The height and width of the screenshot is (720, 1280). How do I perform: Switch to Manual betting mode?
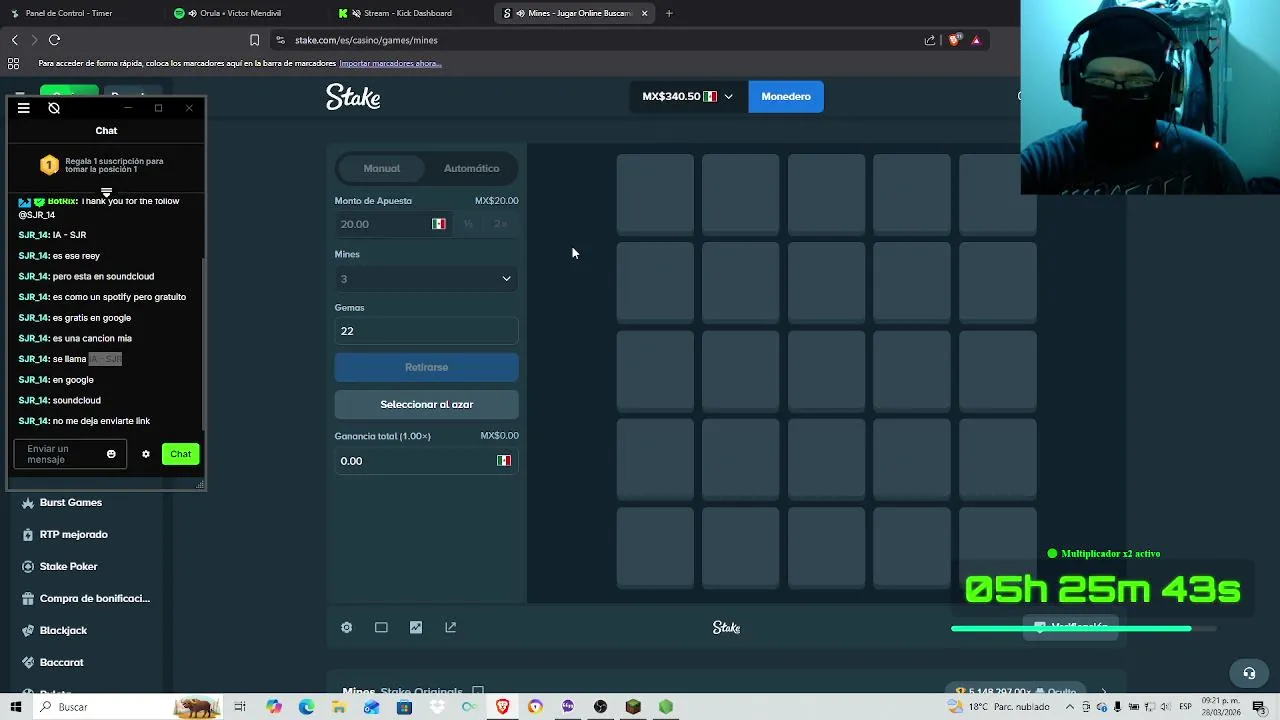[381, 168]
